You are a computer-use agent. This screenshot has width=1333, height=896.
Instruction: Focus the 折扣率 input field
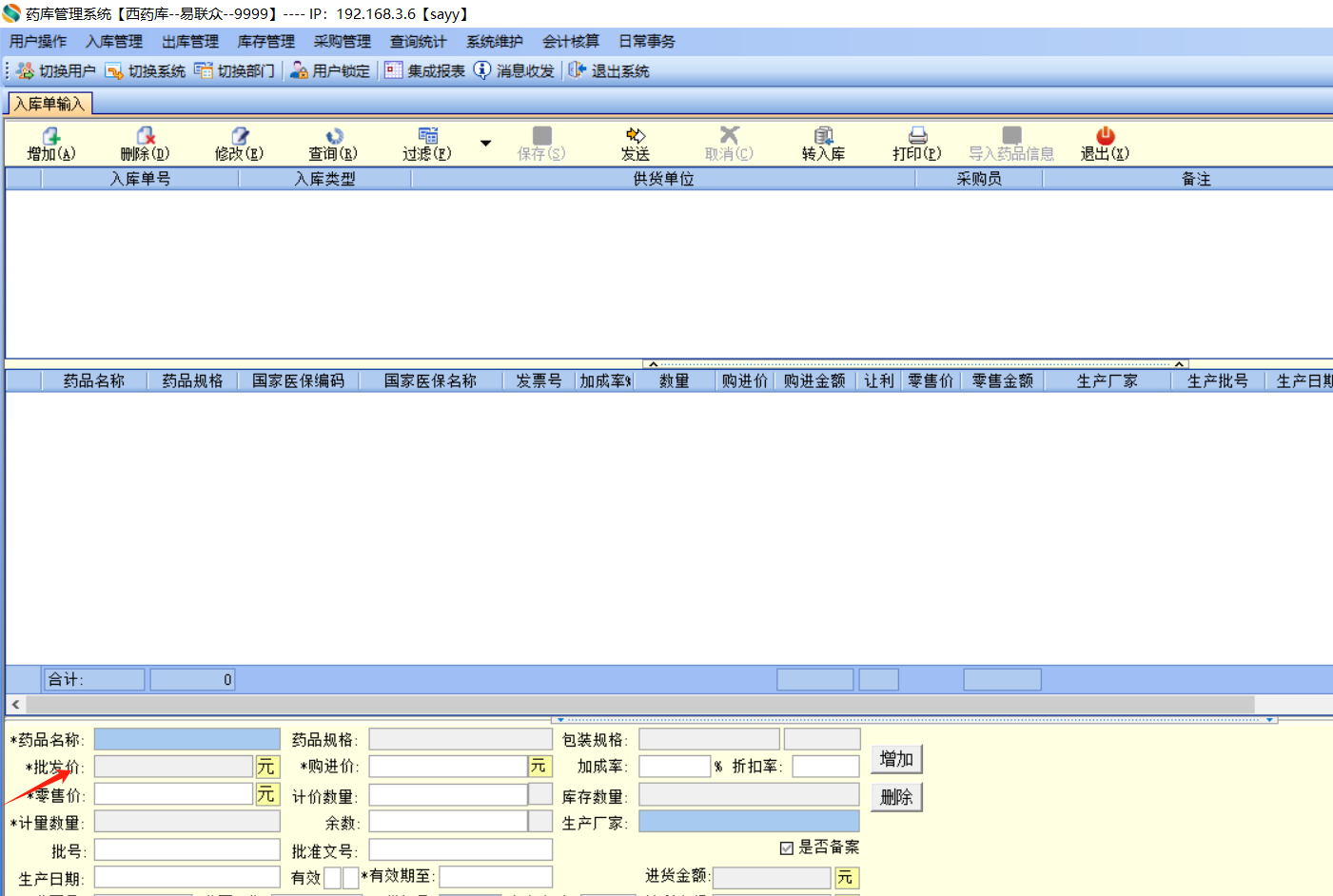(x=826, y=767)
